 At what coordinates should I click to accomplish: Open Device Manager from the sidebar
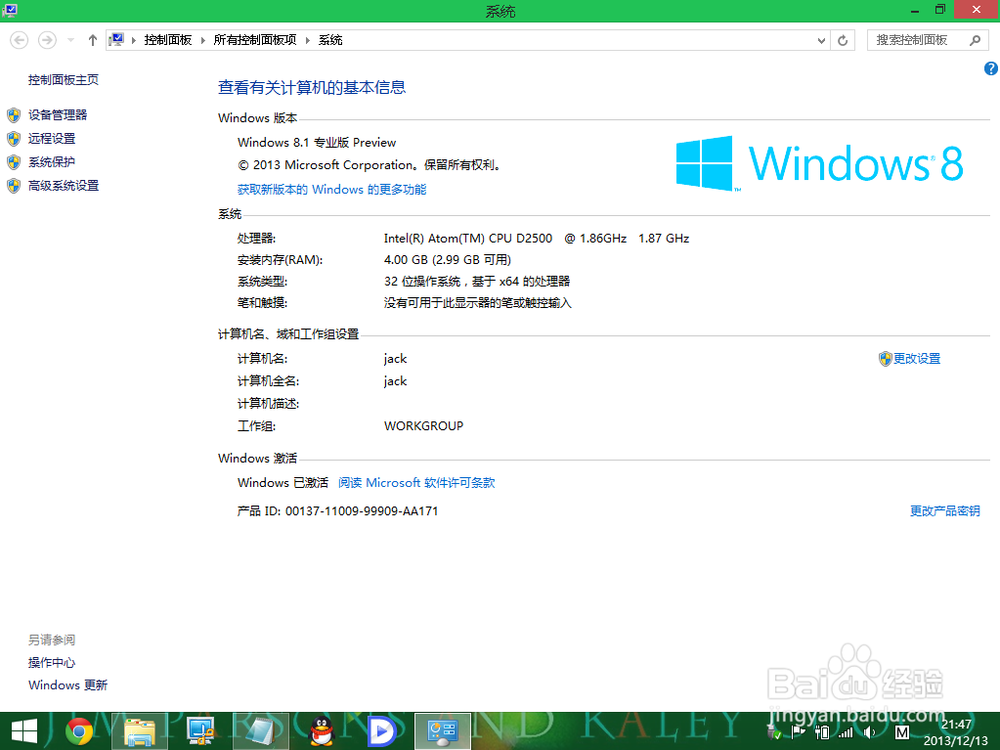click(x=57, y=115)
